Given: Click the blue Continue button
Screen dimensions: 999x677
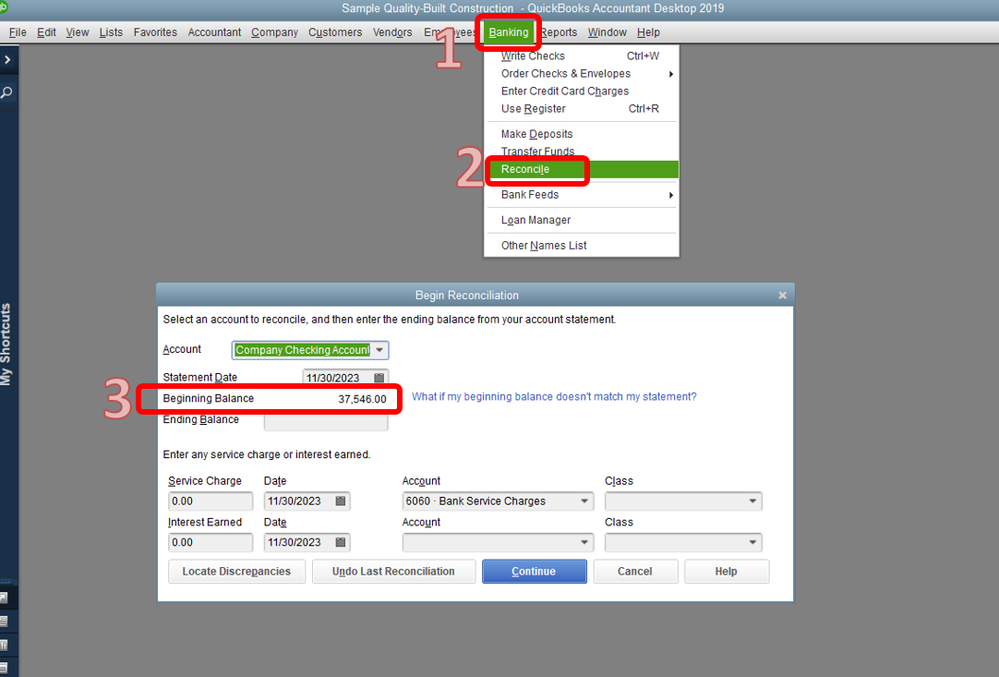Looking at the screenshot, I should tap(534, 571).
